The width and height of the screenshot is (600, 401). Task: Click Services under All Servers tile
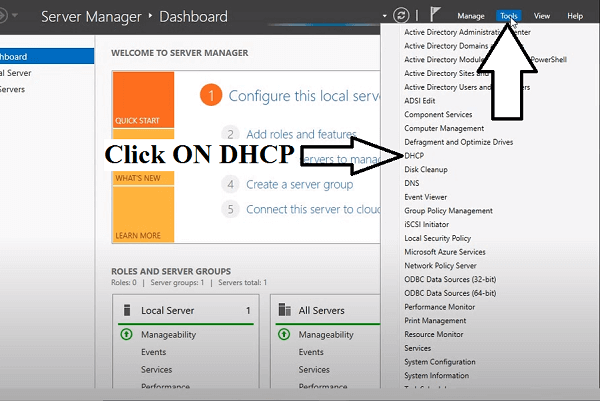[314, 370]
